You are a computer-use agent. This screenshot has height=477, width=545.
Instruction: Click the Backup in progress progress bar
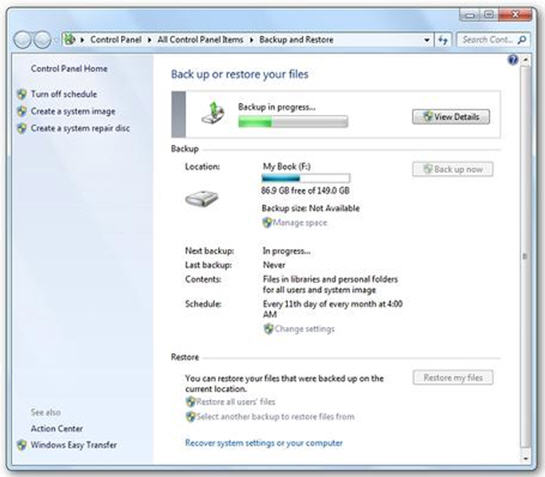293,122
